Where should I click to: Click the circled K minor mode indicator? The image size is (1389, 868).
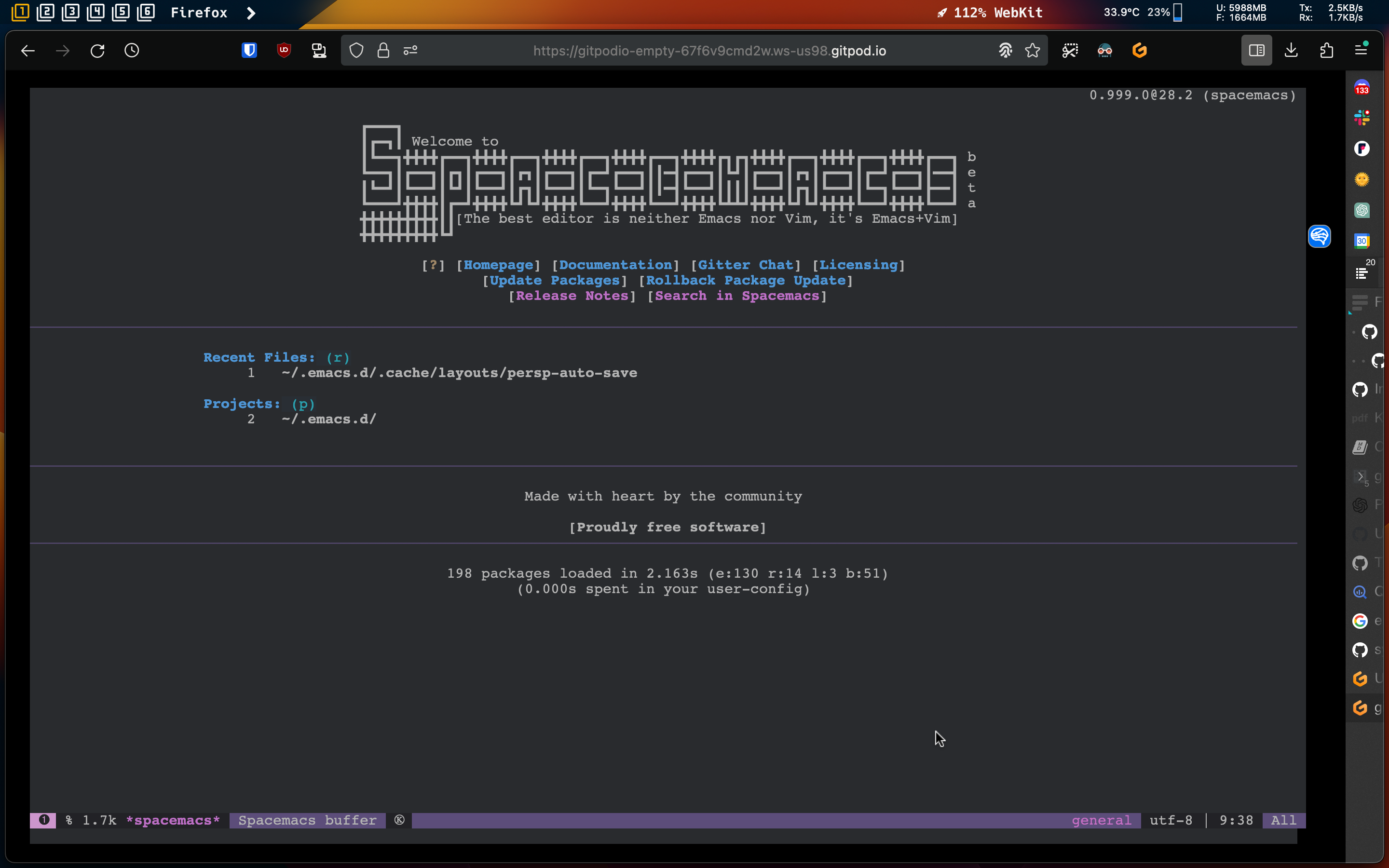[399, 820]
